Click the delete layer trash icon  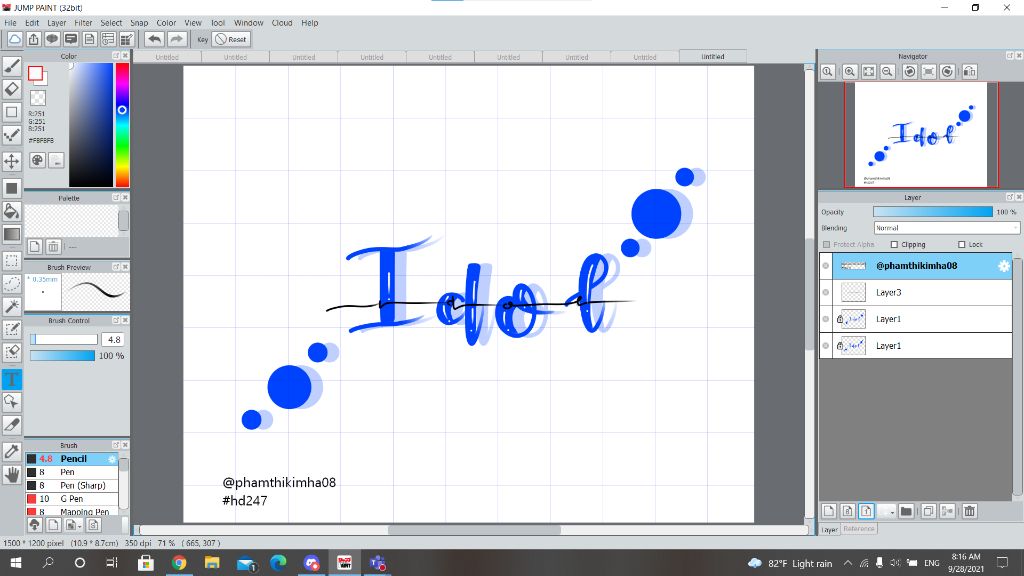pos(969,511)
